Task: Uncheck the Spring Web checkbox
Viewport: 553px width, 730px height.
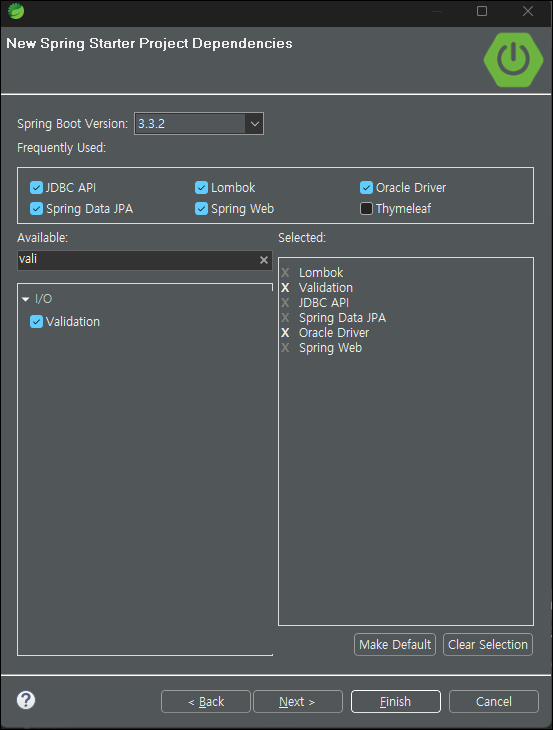Action: tap(201, 209)
